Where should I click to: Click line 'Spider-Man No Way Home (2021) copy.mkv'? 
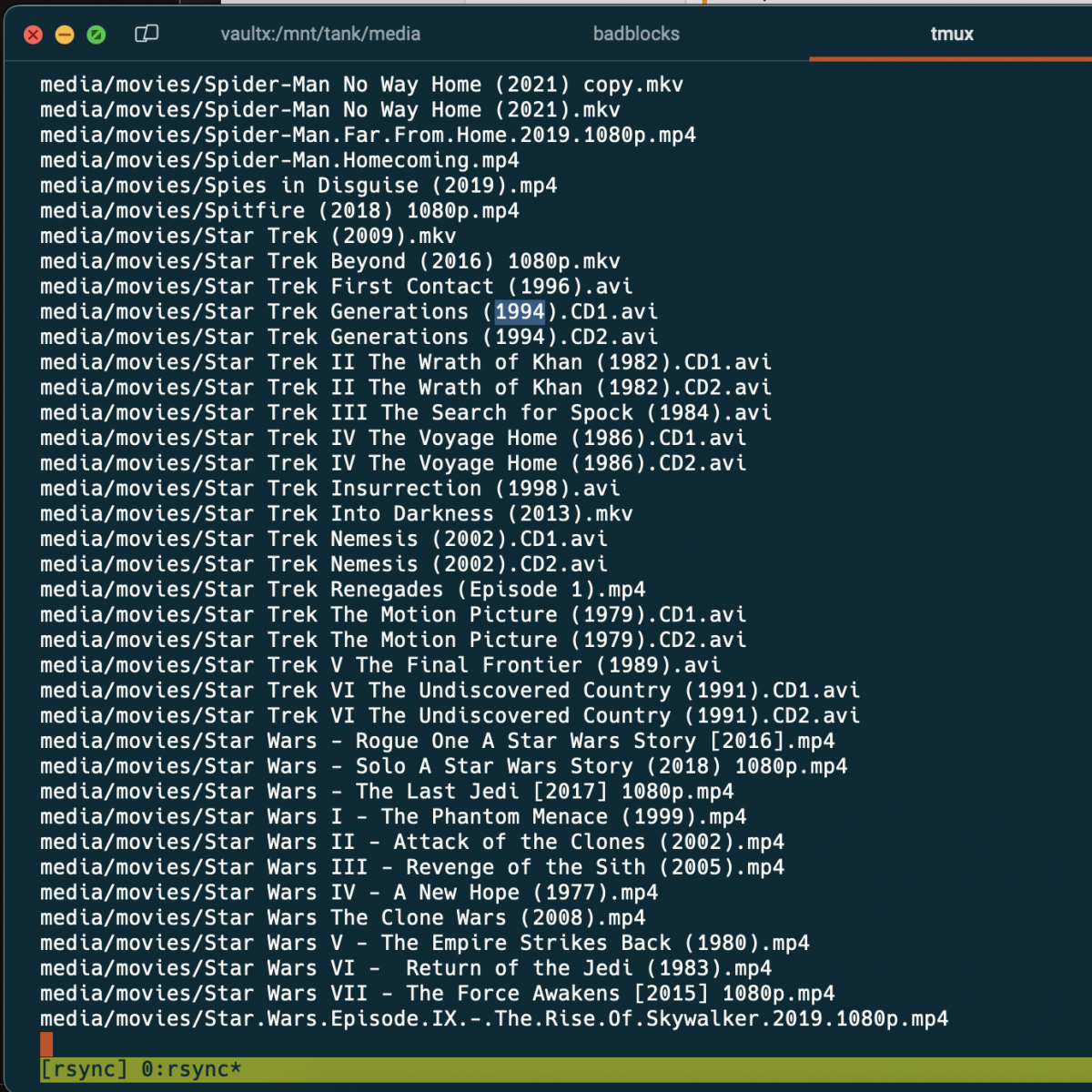coord(361,85)
